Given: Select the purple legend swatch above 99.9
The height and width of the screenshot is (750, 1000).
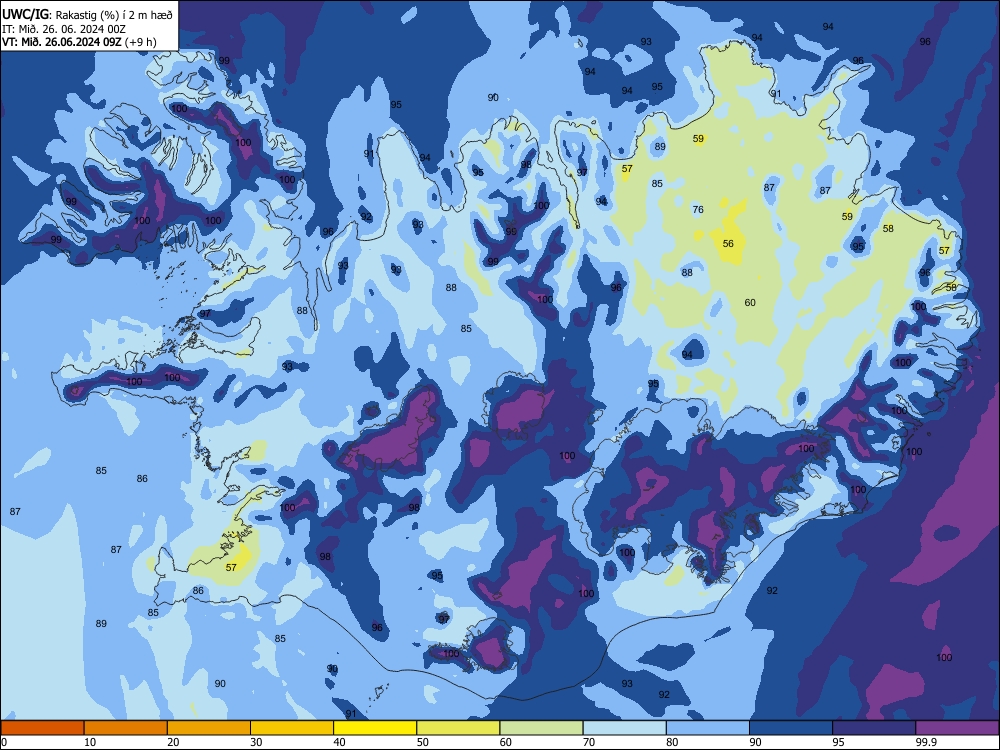Looking at the screenshot, I should point(957,728).
